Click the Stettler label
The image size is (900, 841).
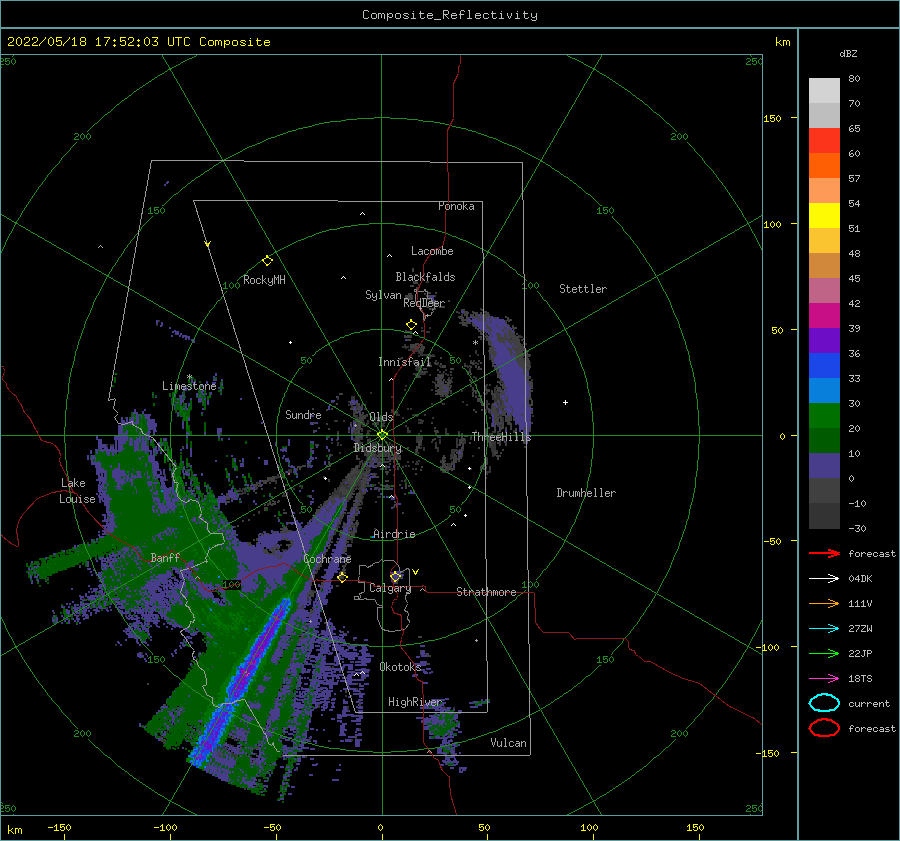coord(583,289)
